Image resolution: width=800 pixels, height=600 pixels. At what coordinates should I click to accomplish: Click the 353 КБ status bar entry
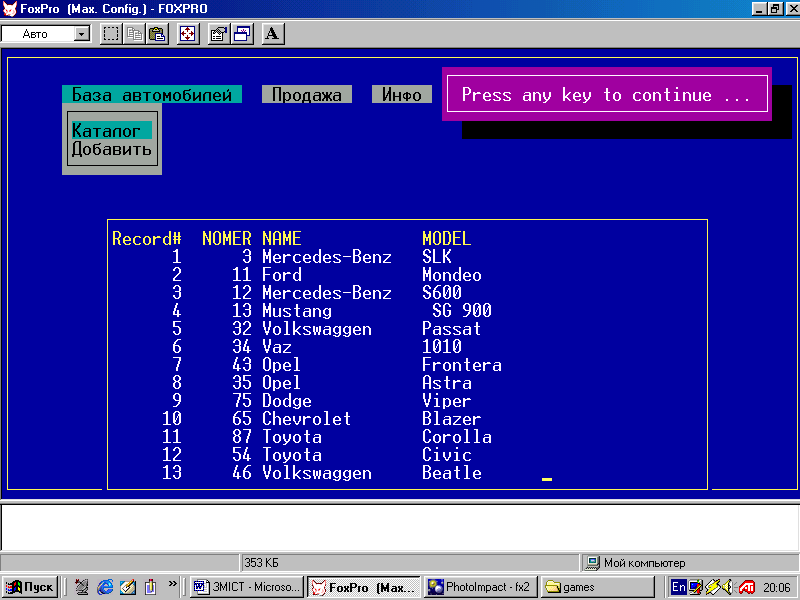(261, 563)
